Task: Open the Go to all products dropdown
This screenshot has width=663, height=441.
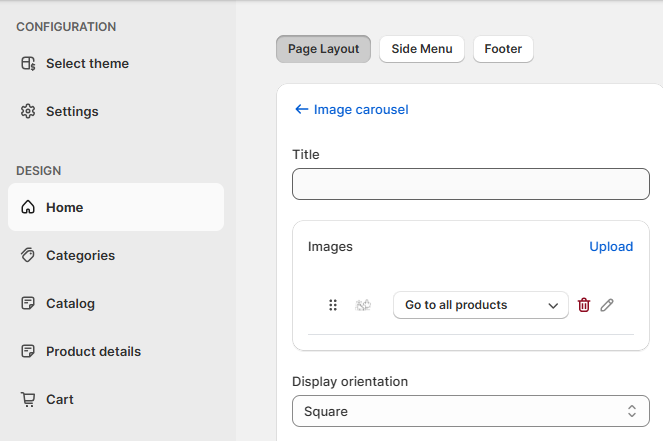Action: point(481,305)
